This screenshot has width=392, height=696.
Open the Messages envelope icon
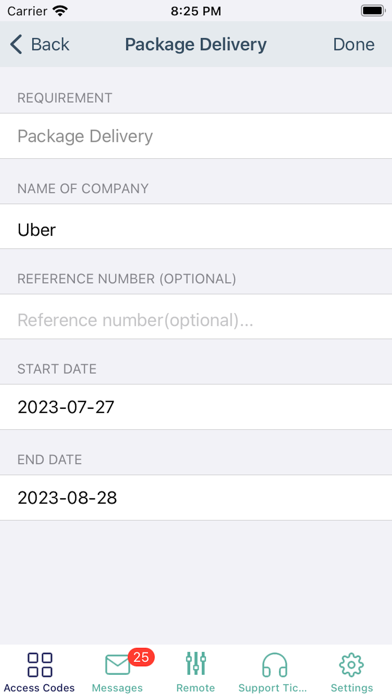[118, 665]
